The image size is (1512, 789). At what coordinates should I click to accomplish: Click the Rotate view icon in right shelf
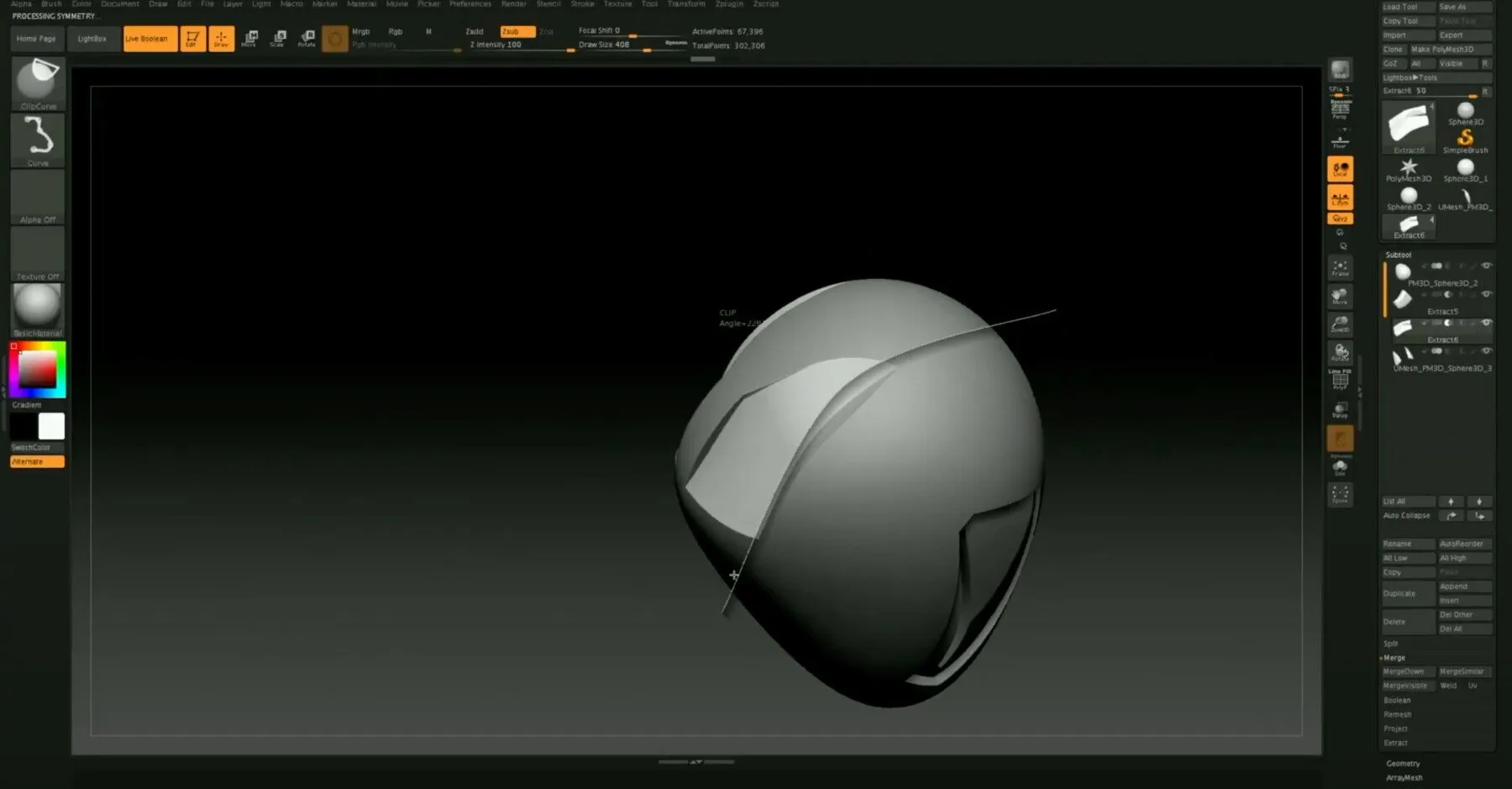1340,353
